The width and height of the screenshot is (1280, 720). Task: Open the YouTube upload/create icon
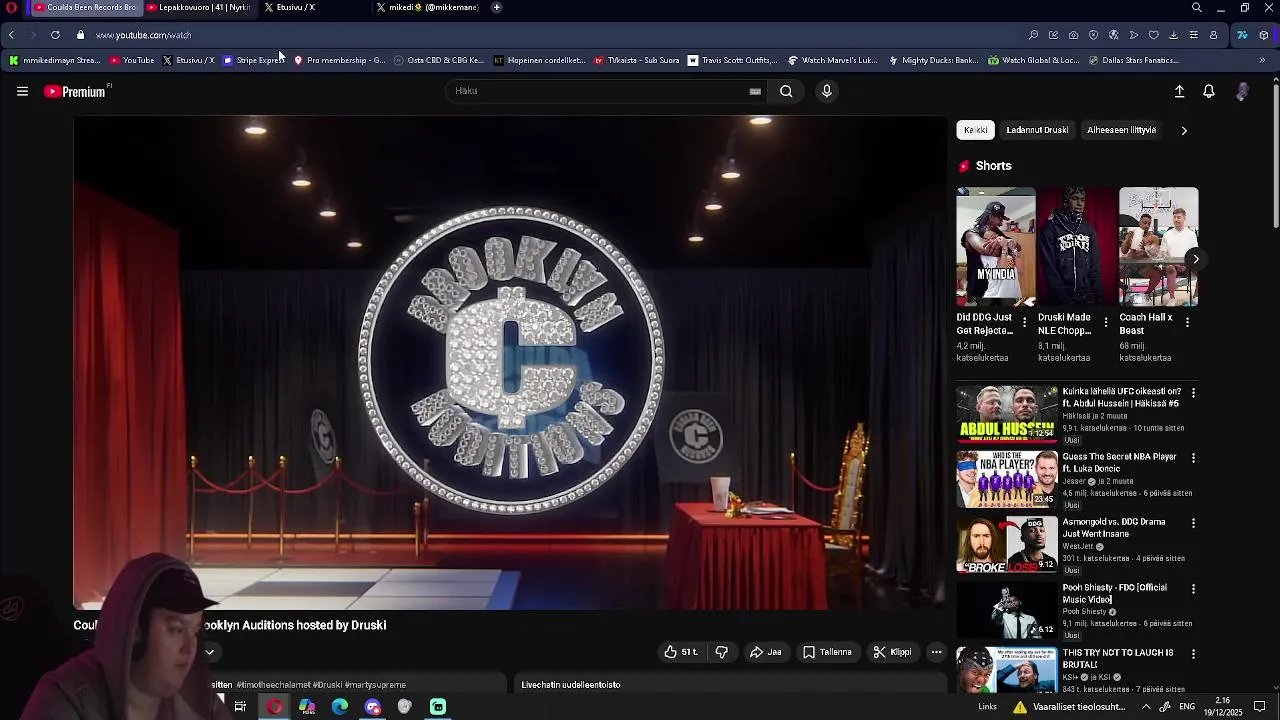(x=1179, y=91)
